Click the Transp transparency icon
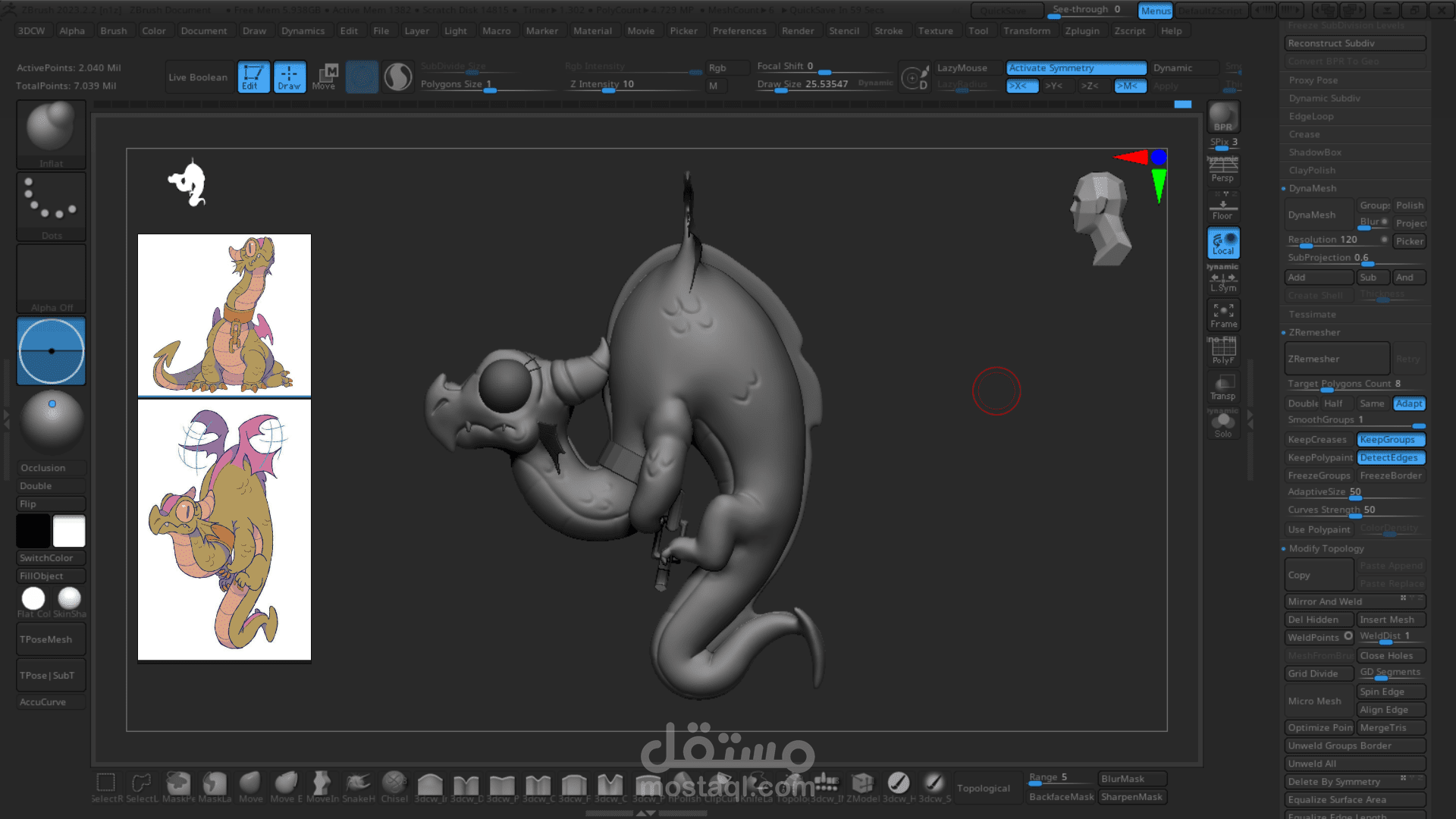 point(1222,387)
